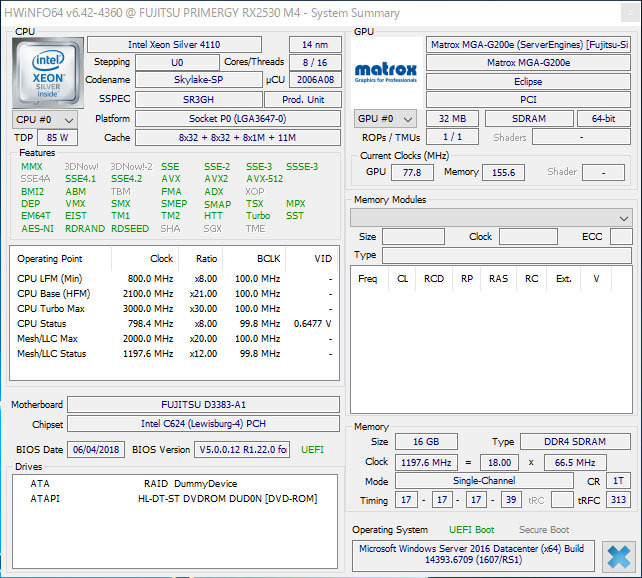Click the SSE4.2 feature label
This screenshot has width=642, height=578.
point(127,179)
